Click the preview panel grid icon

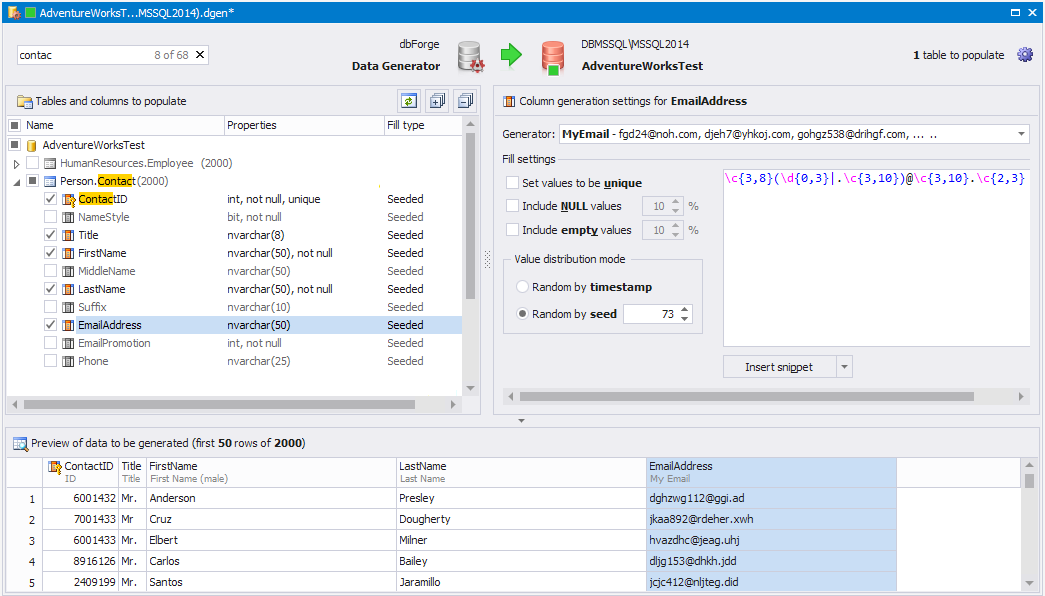(21, 443)
